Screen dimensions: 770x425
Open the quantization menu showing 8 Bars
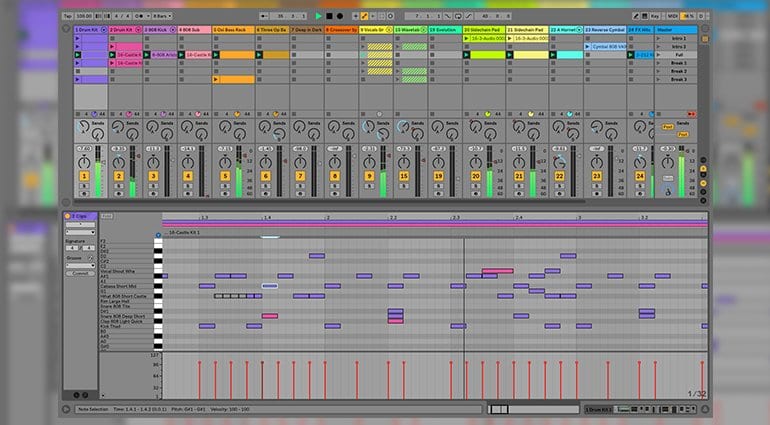click(162, 16)
